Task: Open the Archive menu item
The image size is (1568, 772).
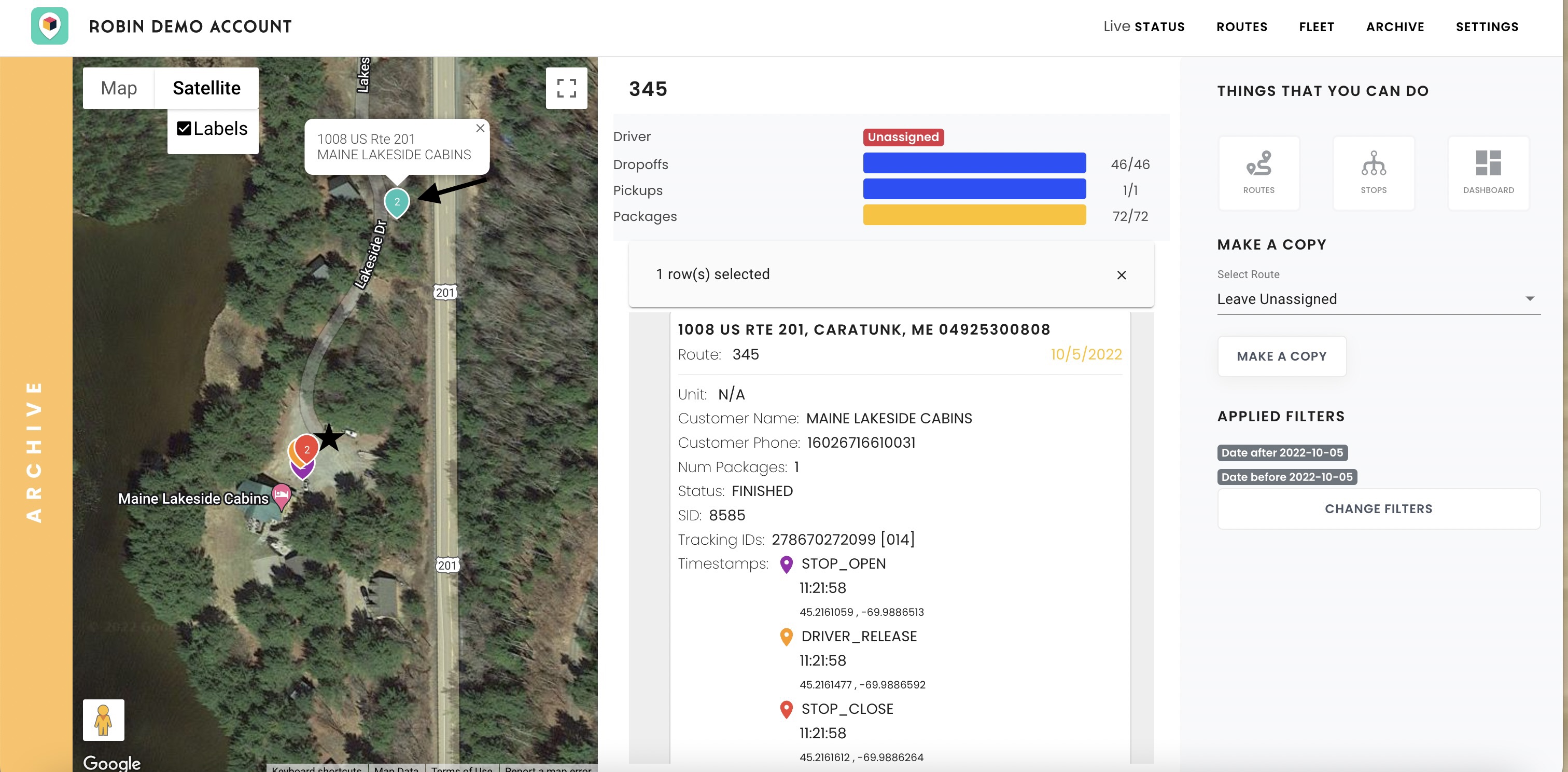Action: [1394, 27]
